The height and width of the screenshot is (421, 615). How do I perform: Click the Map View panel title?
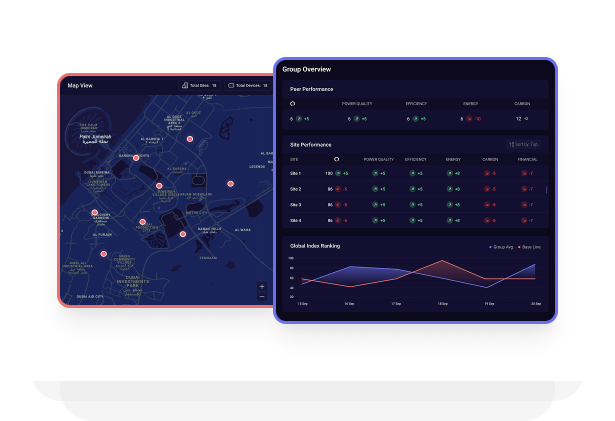(80, 86)
